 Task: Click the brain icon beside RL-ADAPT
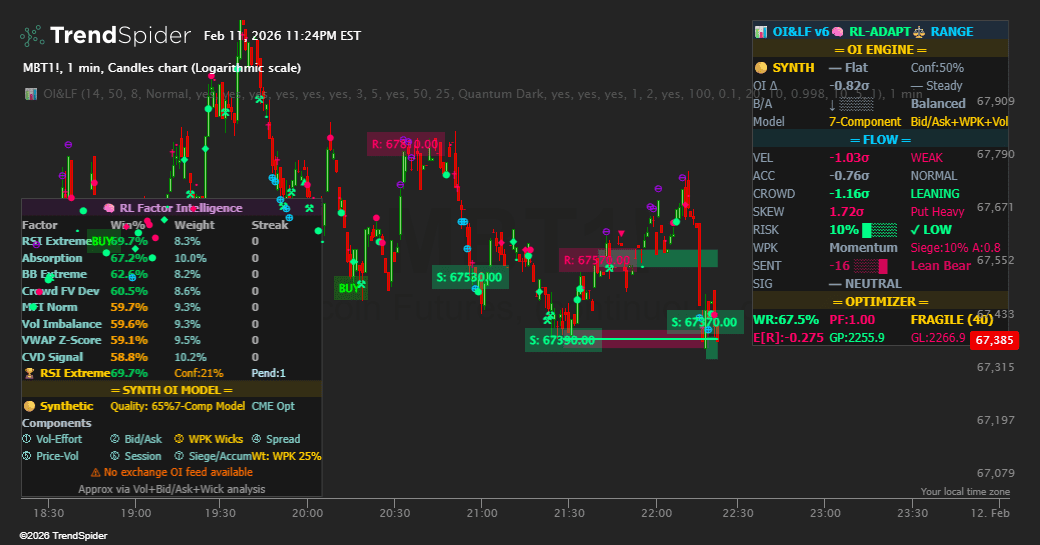coord(838,32)
